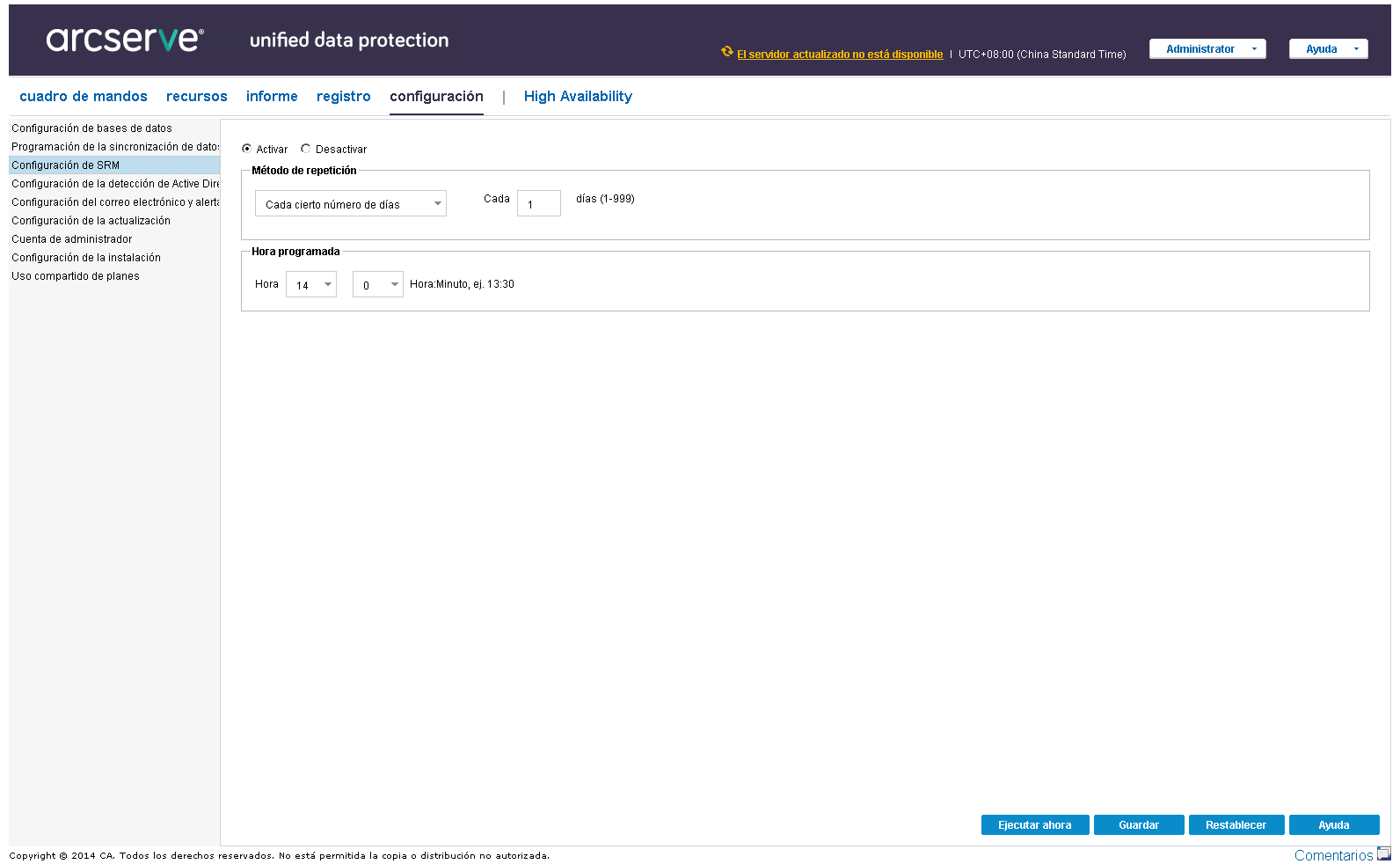Click the update server unavailable link
Viewport: 1400px width, 864px height.
[840, 55]
